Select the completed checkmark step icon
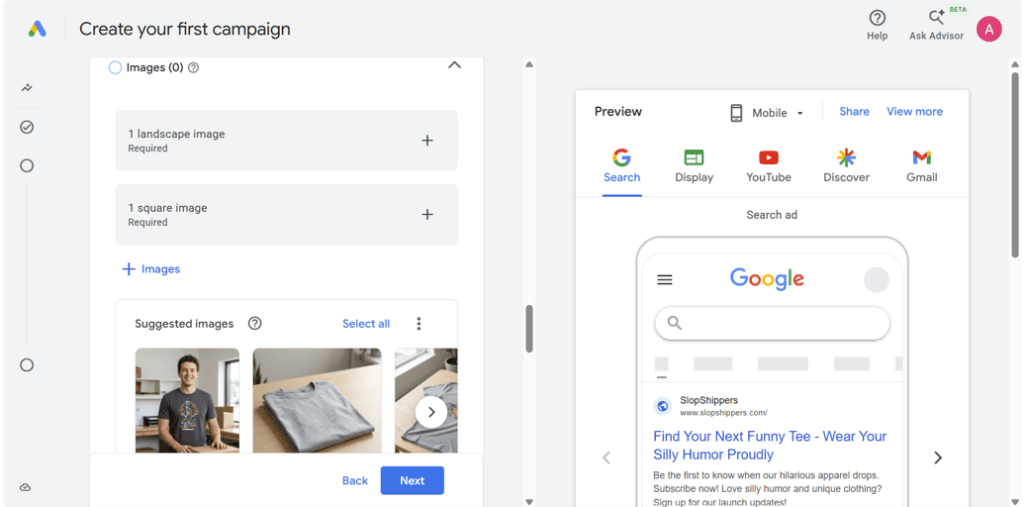This screenshot has width=1024, height=507. [27, 127]
